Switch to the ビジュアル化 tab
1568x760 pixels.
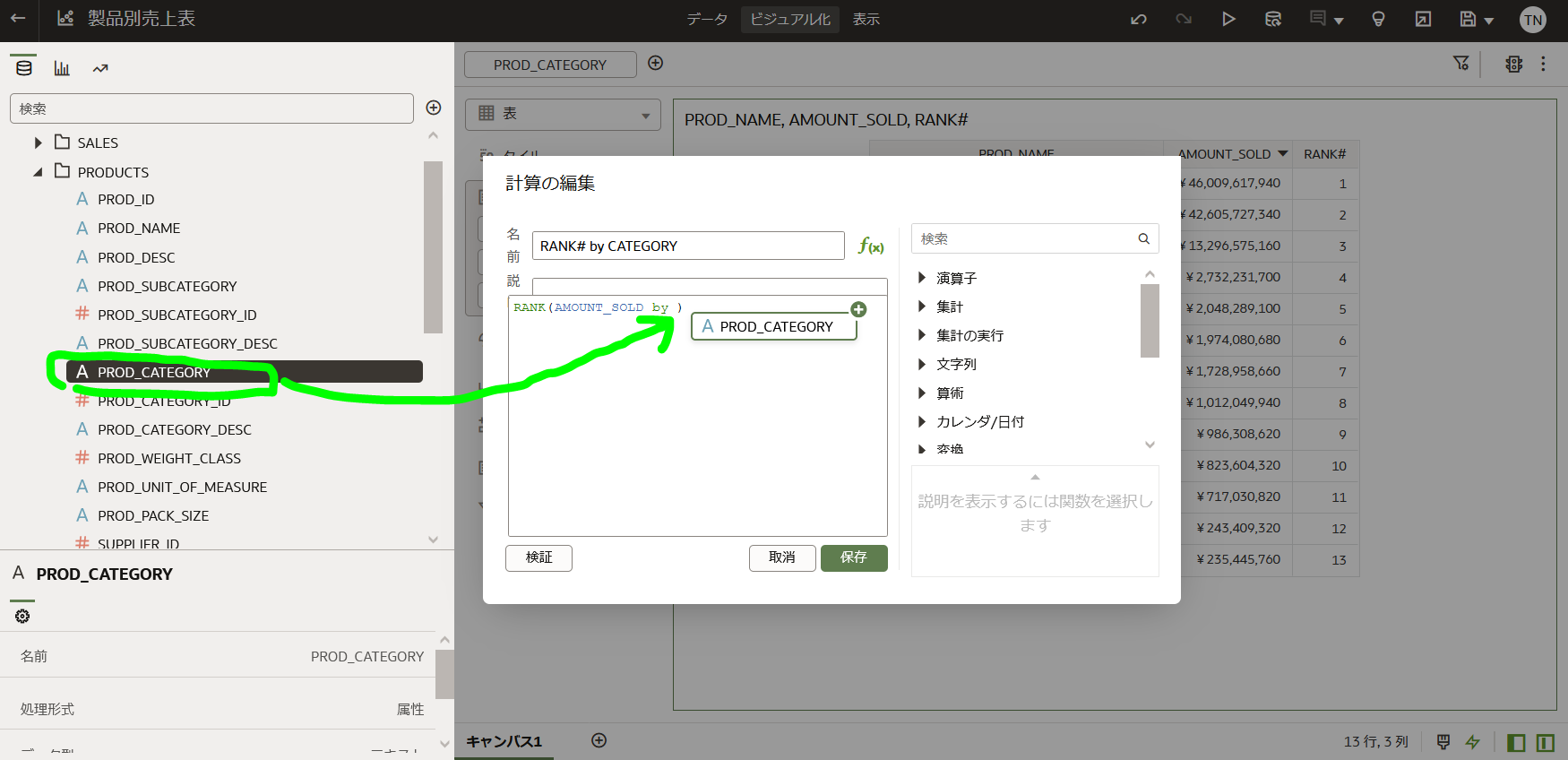(790, 19)
